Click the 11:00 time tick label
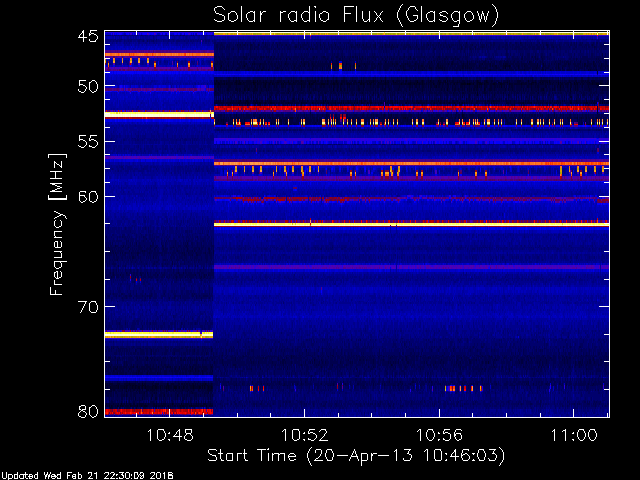 pos(574,435)
